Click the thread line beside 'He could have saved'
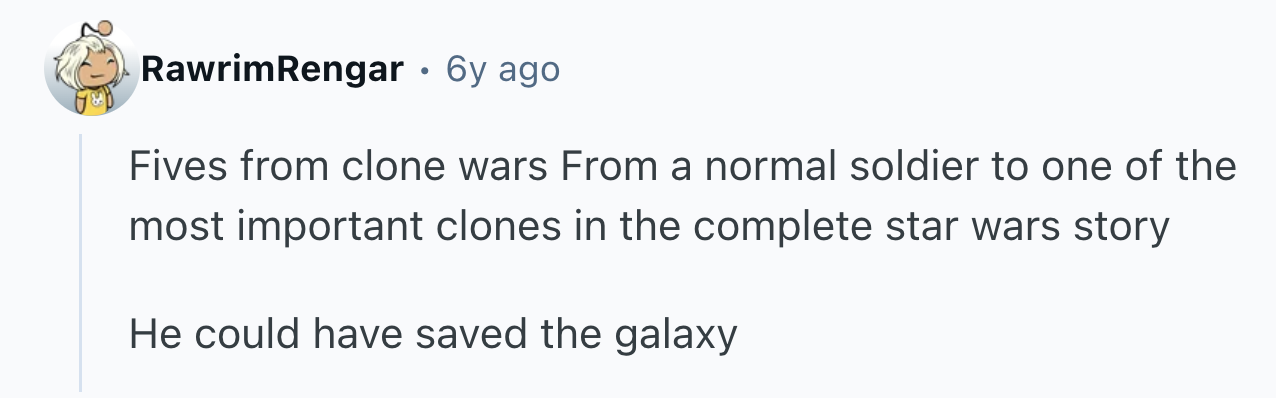This screenshot has width=1276, height=398. pyautogui.click(x=80, y=334)
